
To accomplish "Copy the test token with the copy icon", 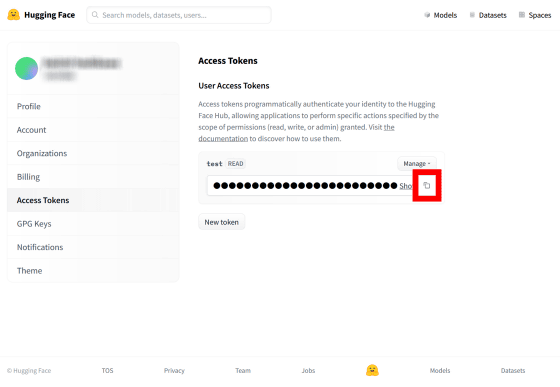I will 427,185.
